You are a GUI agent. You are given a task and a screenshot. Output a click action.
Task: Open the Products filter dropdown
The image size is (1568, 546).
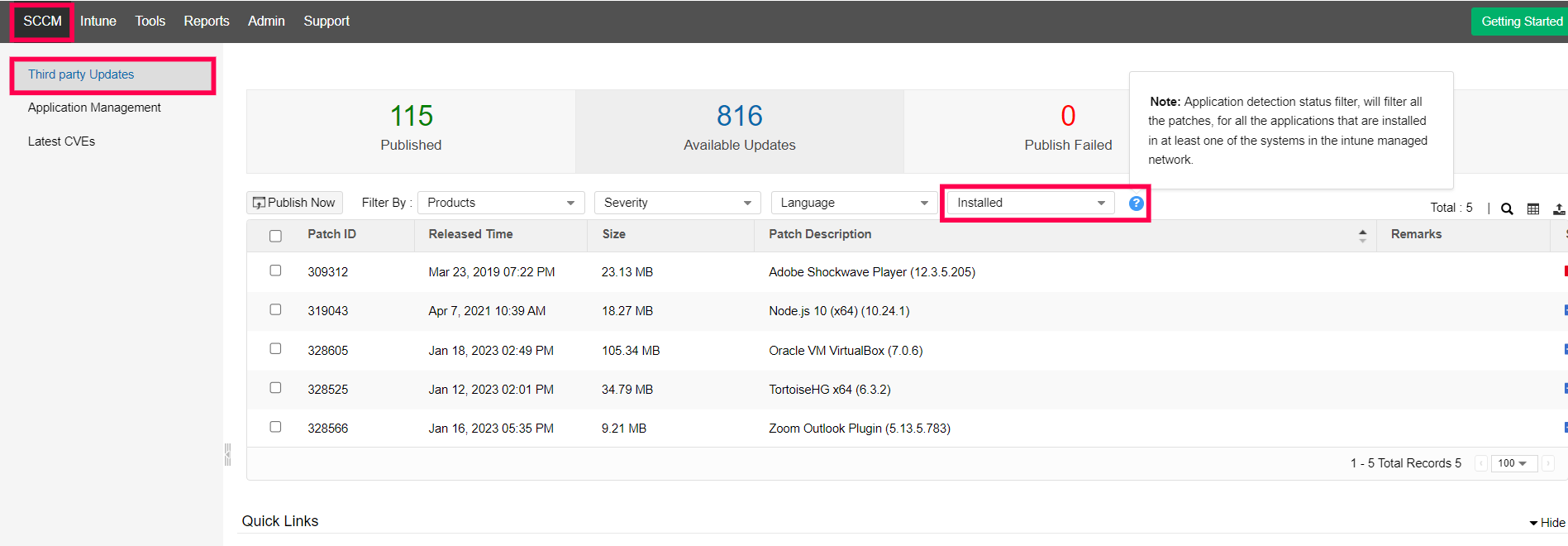tap(501, 203)
